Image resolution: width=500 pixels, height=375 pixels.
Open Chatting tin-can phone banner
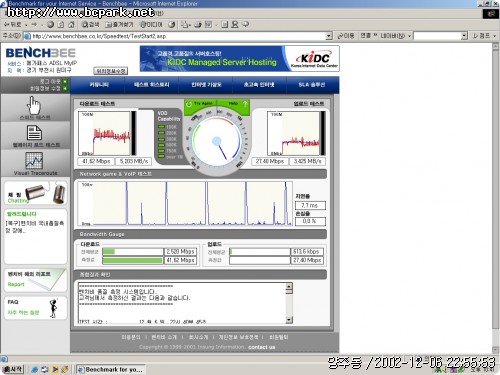point(36,193)
